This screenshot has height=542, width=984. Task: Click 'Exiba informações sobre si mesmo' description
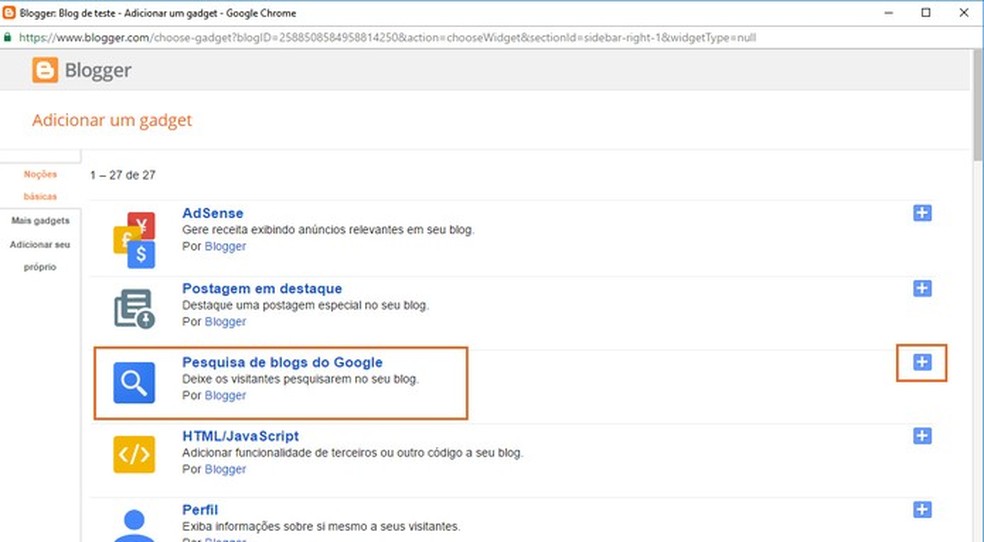coord(321,526)
